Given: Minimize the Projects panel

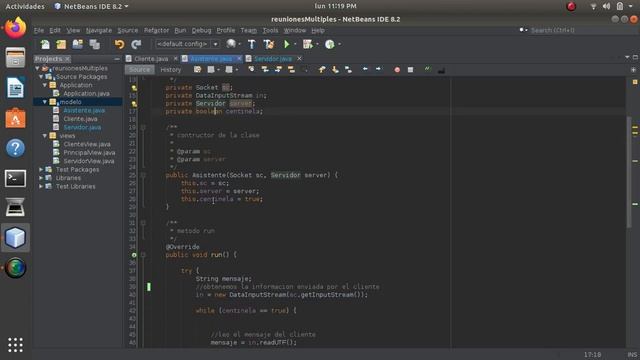Looking at the screenshot, I should [x=117, y=59].
